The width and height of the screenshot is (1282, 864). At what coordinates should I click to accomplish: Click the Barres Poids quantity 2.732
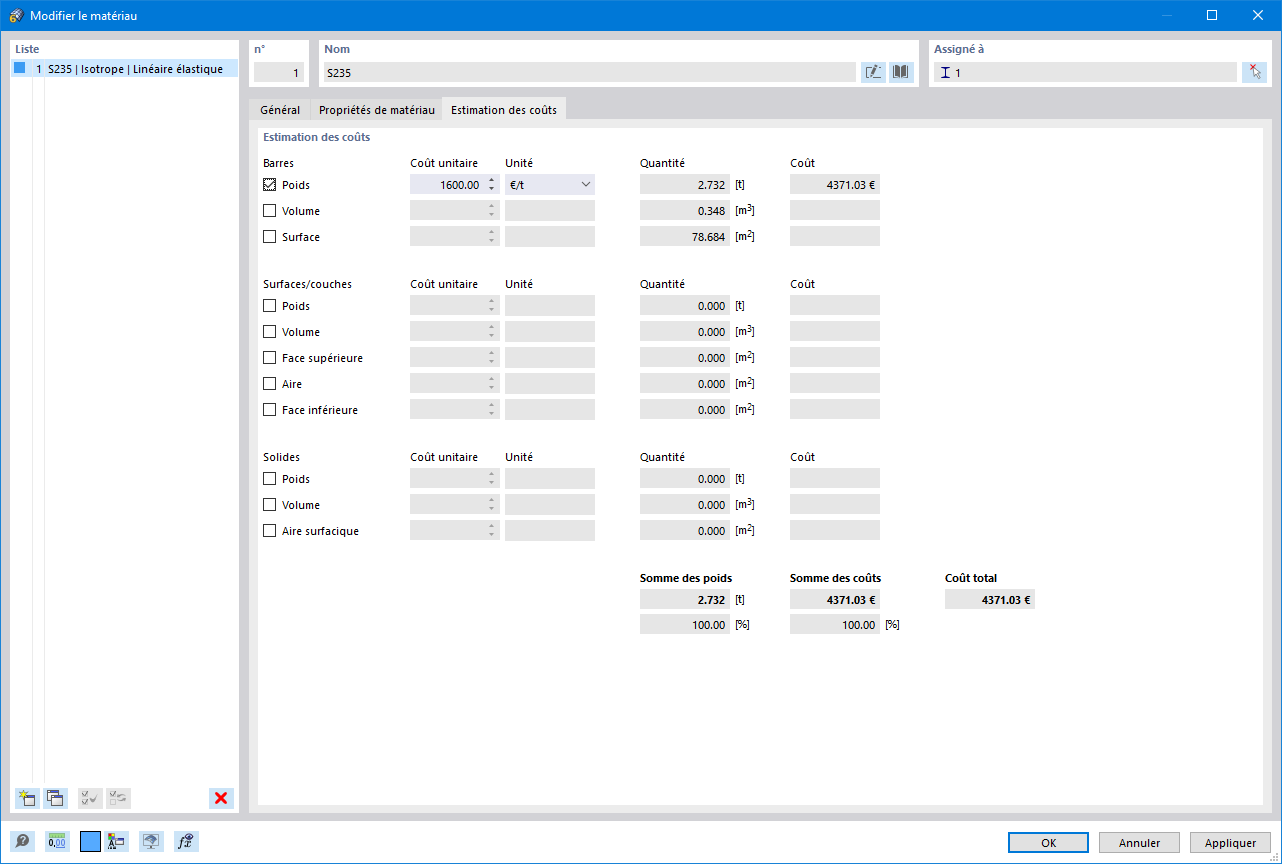pyautogui.click(x=685, y=185)
